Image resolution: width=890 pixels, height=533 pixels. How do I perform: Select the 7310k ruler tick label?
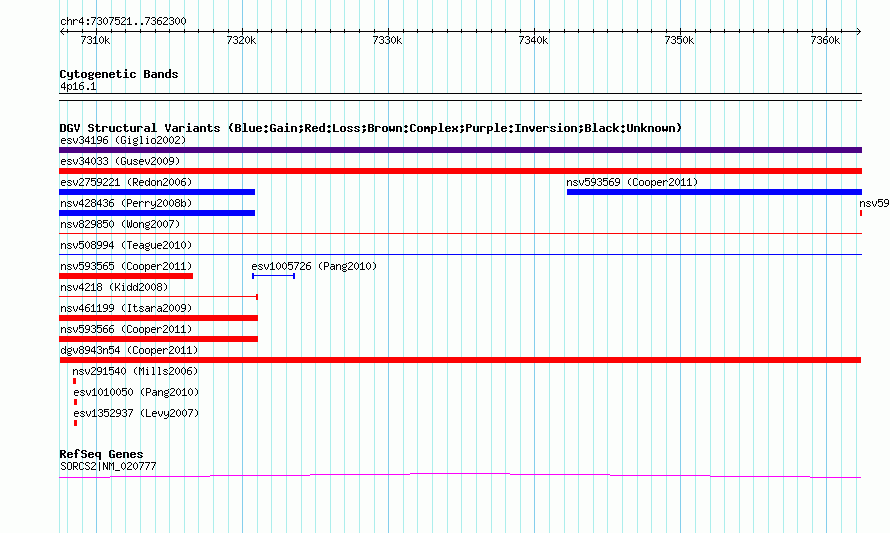pos(95,40)
